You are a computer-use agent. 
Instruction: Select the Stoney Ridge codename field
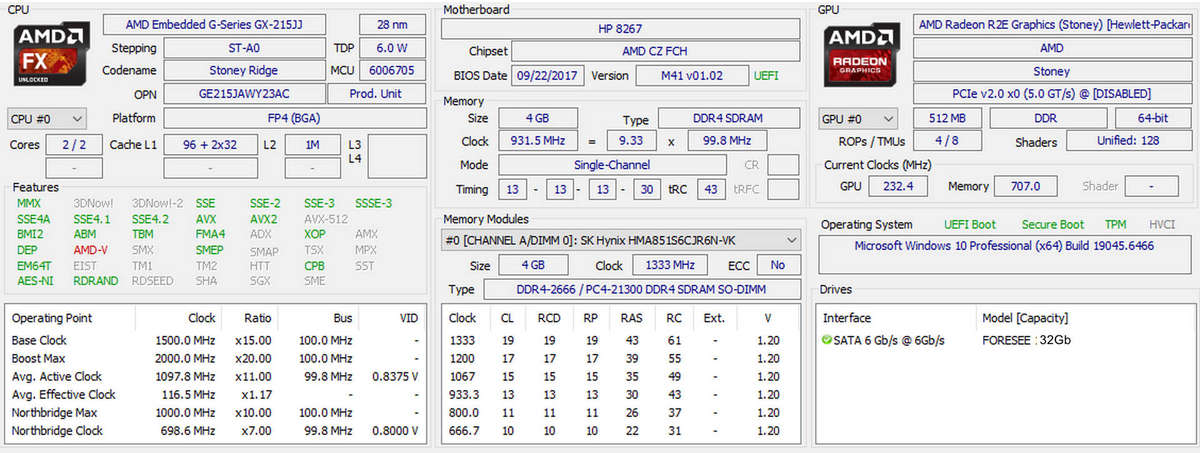click(244, 71)
